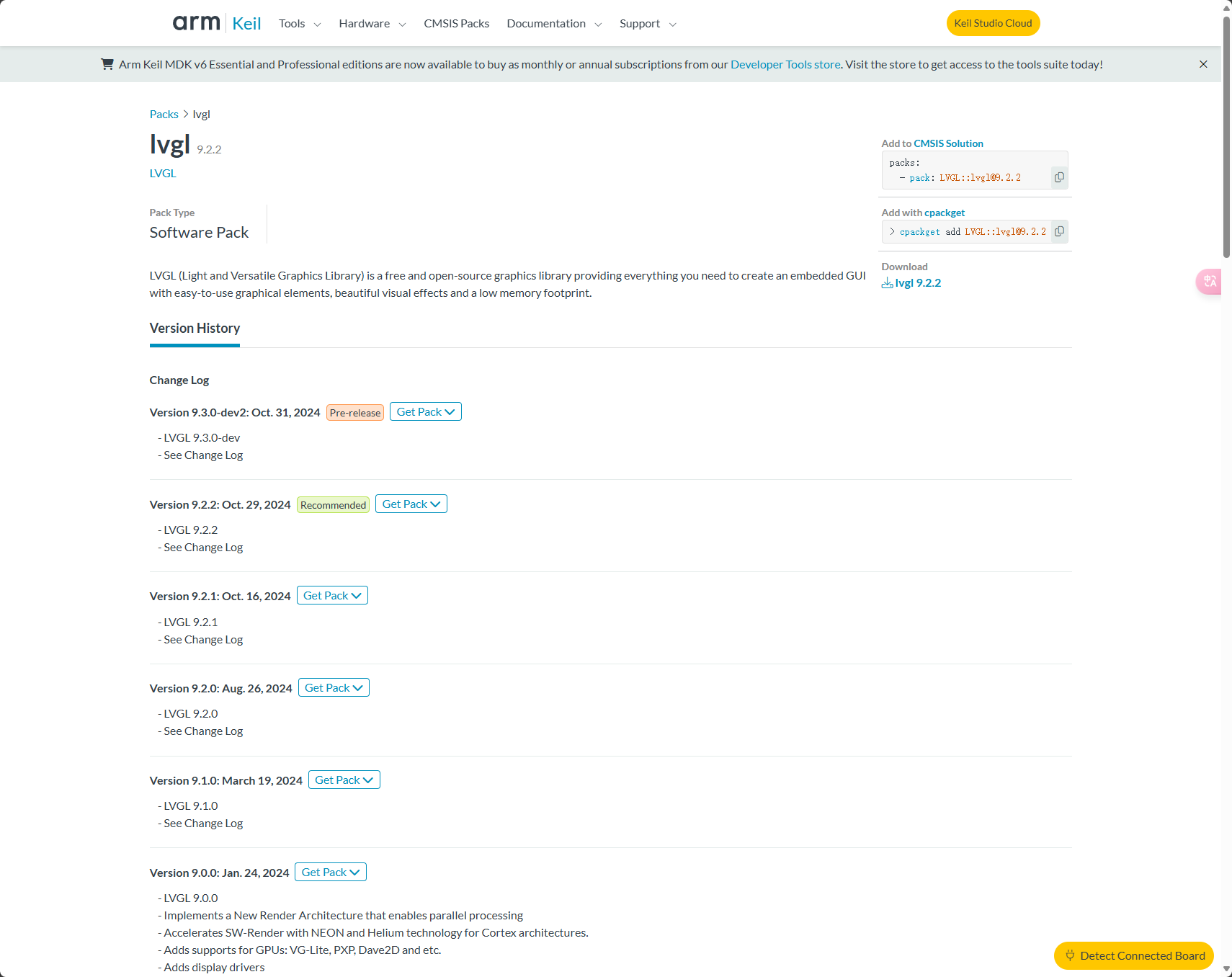Expand the Documentation menu
This screenshot has height=977, width=1232.
click(554, 24)
